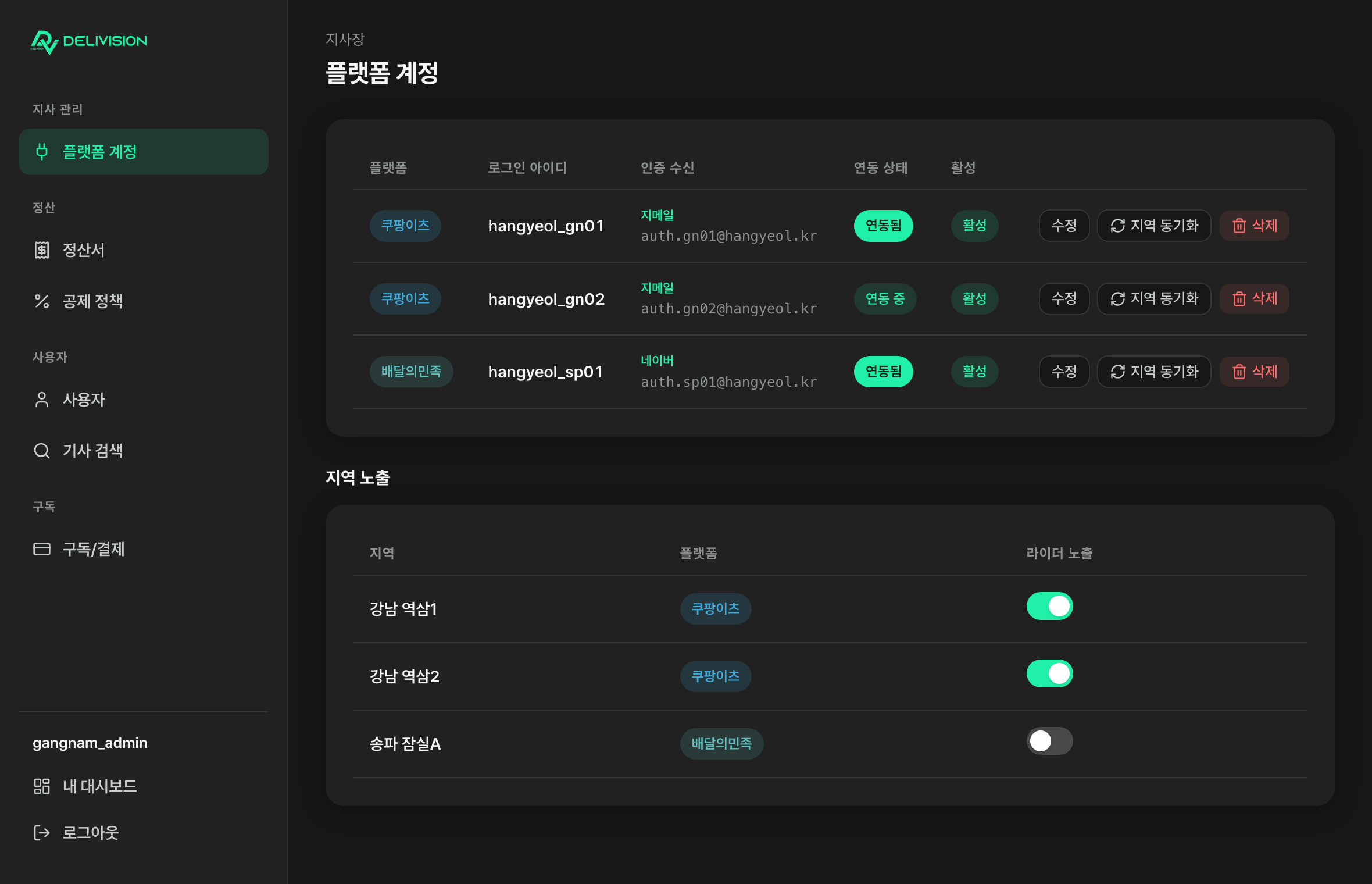Click 배달의민족 badge in hangyeol_sp01 row
This screenshot has height=884, width=1372.
click(x=412, y=372)
